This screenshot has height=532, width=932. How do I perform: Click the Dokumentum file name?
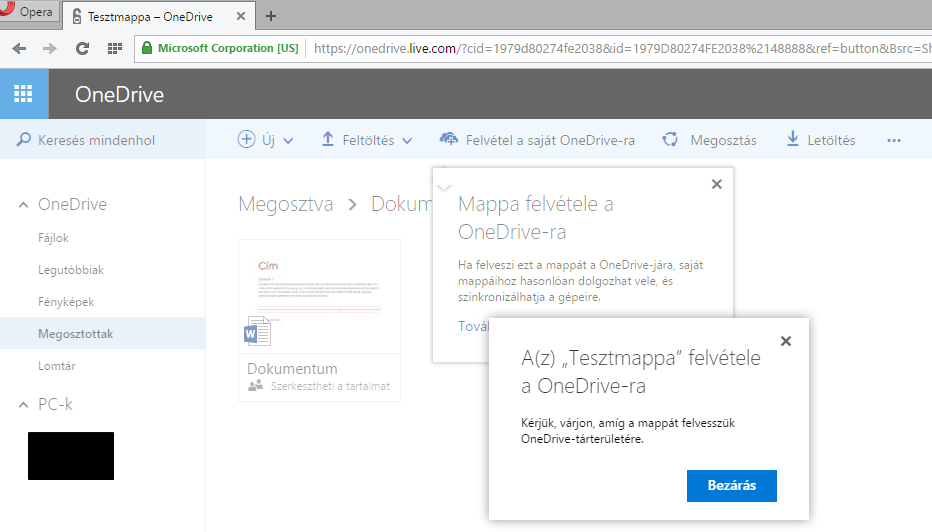point(292,369)
